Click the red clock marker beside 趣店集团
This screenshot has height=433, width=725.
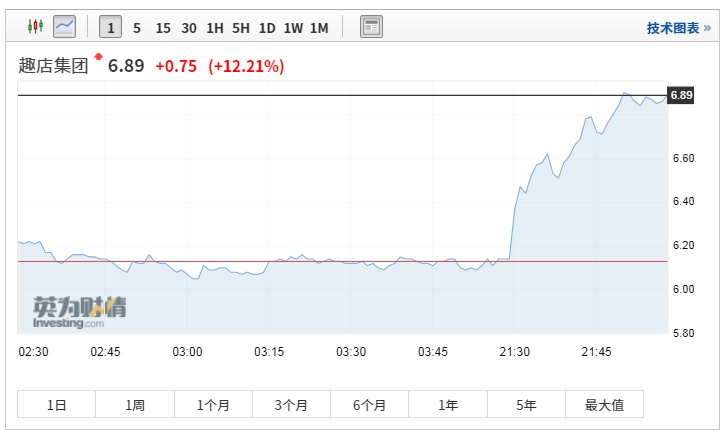[99, 56]
